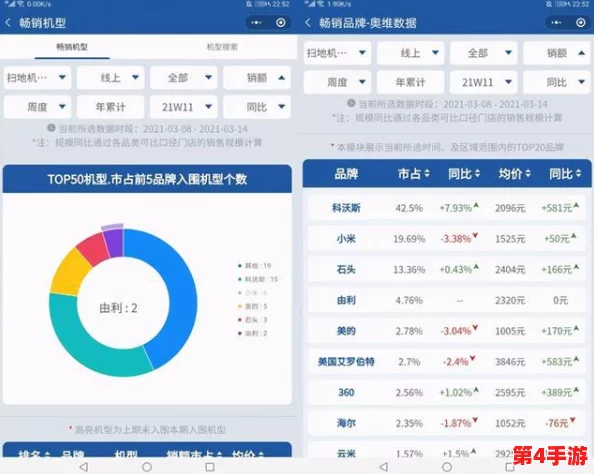Open the 全部 dropdown on 畅销品牌 screen
Image resolution: width=594 pixels, height=474 pixels.
[483, 53]
